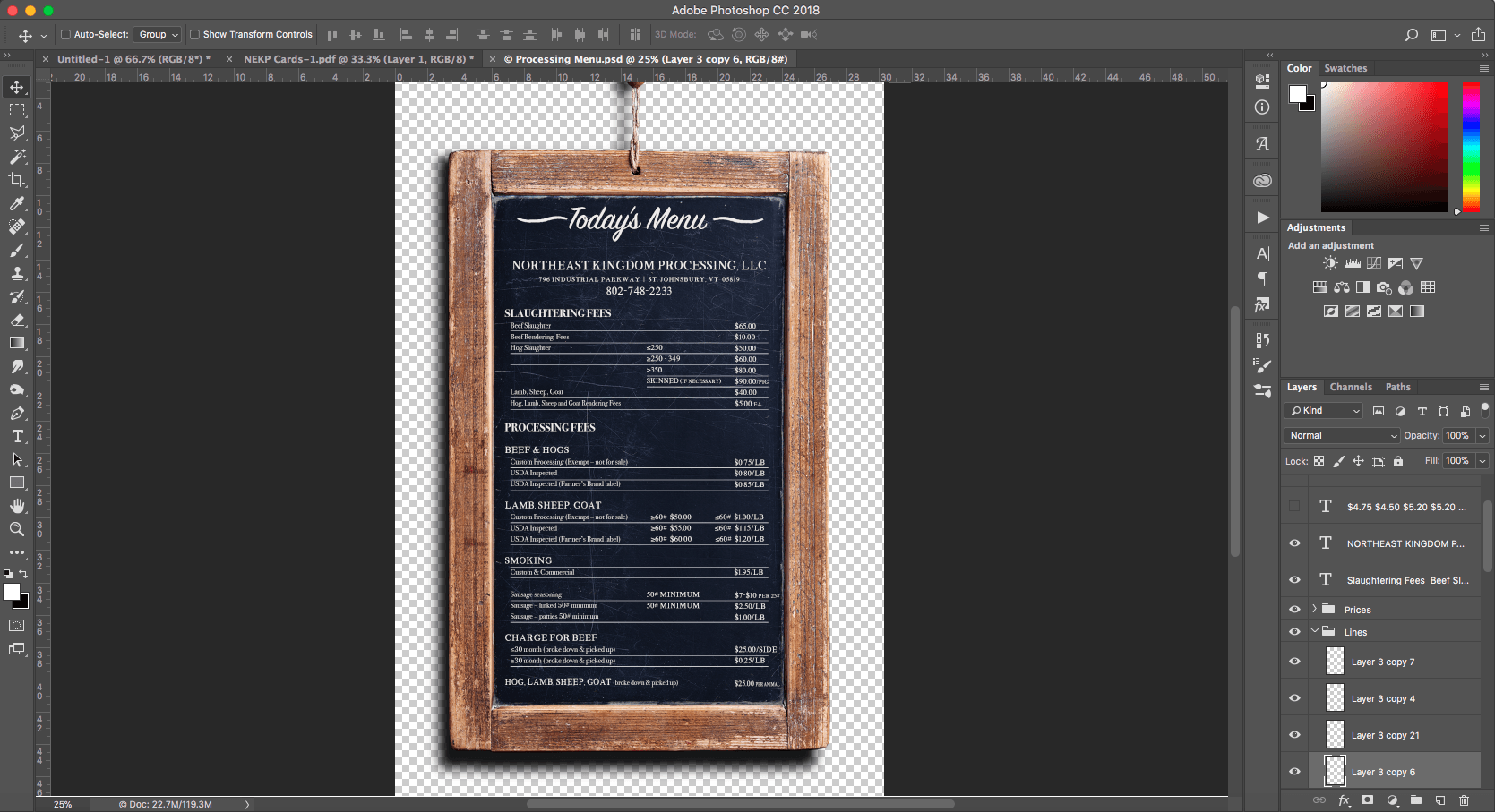Expand the Prices layer group
Viewport: 1495px width, 812px height.
tap(1314, 609)
